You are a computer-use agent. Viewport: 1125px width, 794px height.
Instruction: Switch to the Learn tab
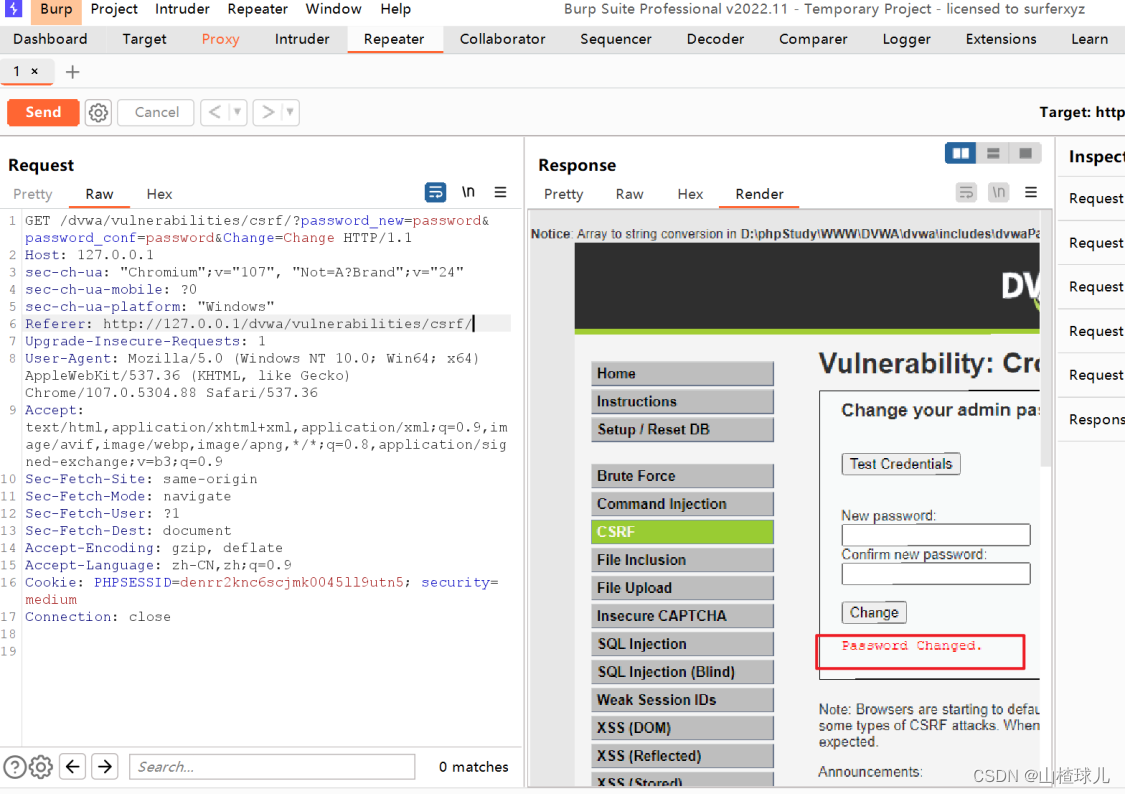[1089, 39]
